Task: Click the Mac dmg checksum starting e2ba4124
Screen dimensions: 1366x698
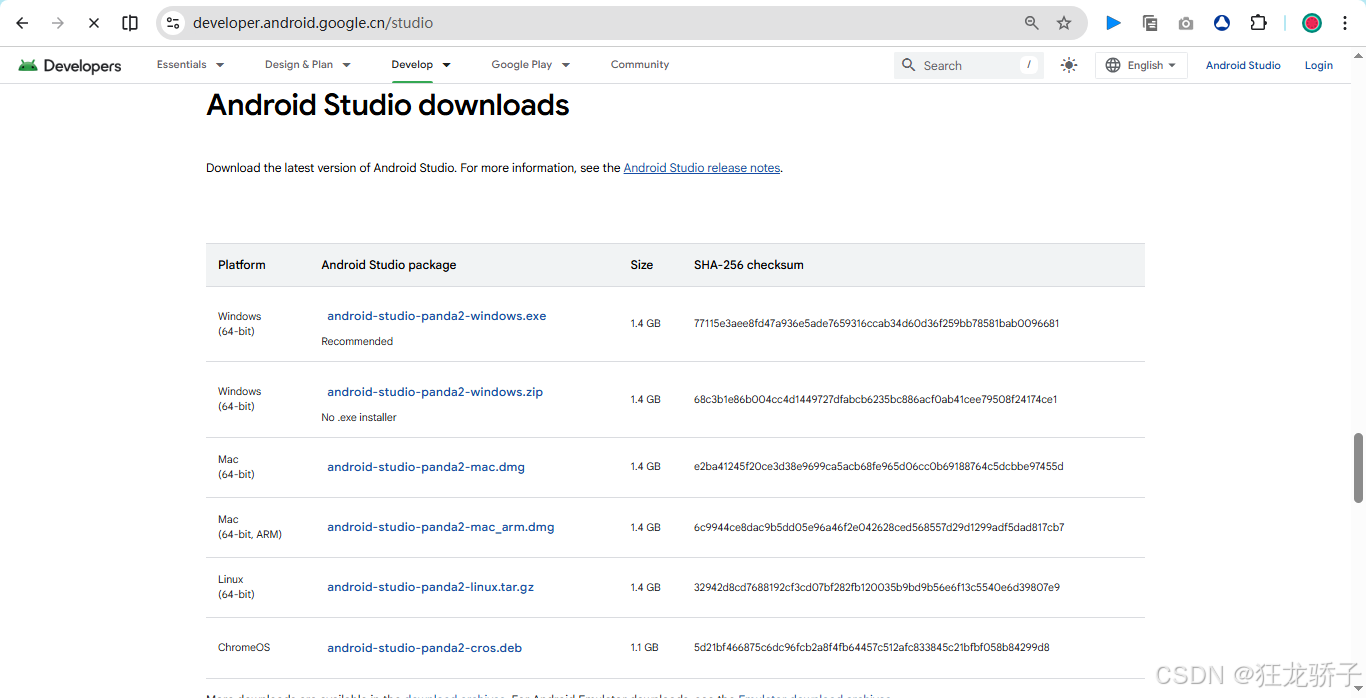Action: coord(879,467)
